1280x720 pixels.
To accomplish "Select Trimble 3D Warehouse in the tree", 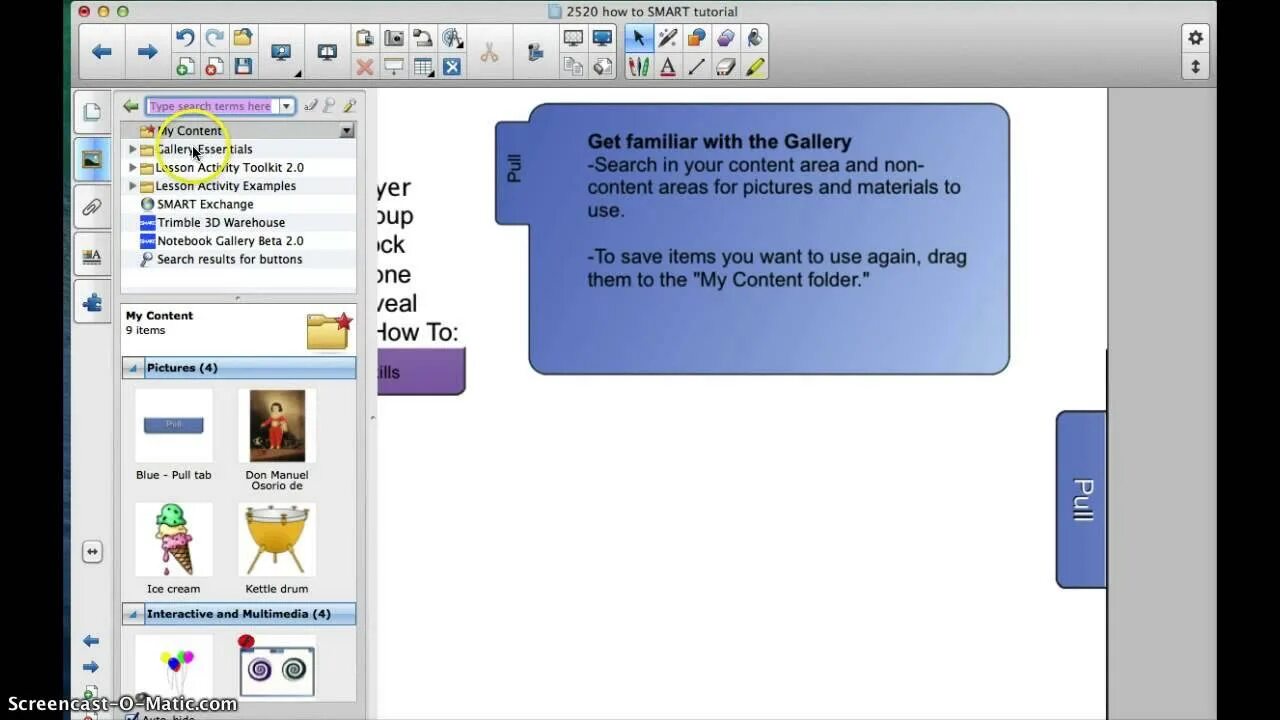I will click(221, 222).
